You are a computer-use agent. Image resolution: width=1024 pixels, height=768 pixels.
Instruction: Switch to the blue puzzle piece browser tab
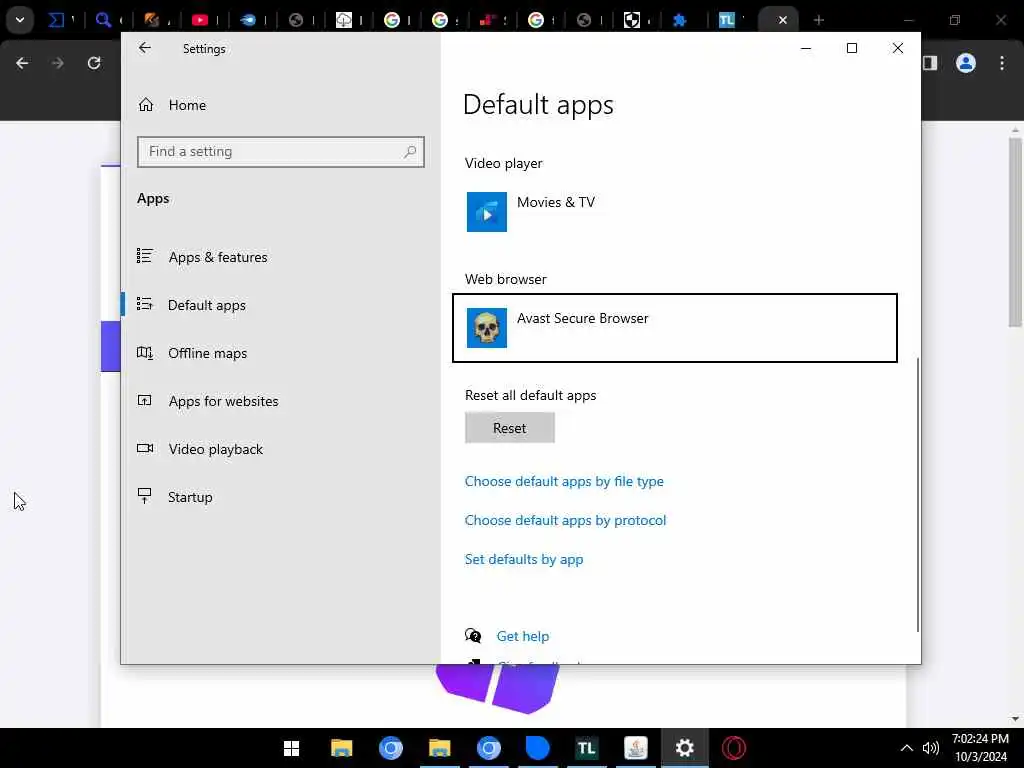[679, 20]
